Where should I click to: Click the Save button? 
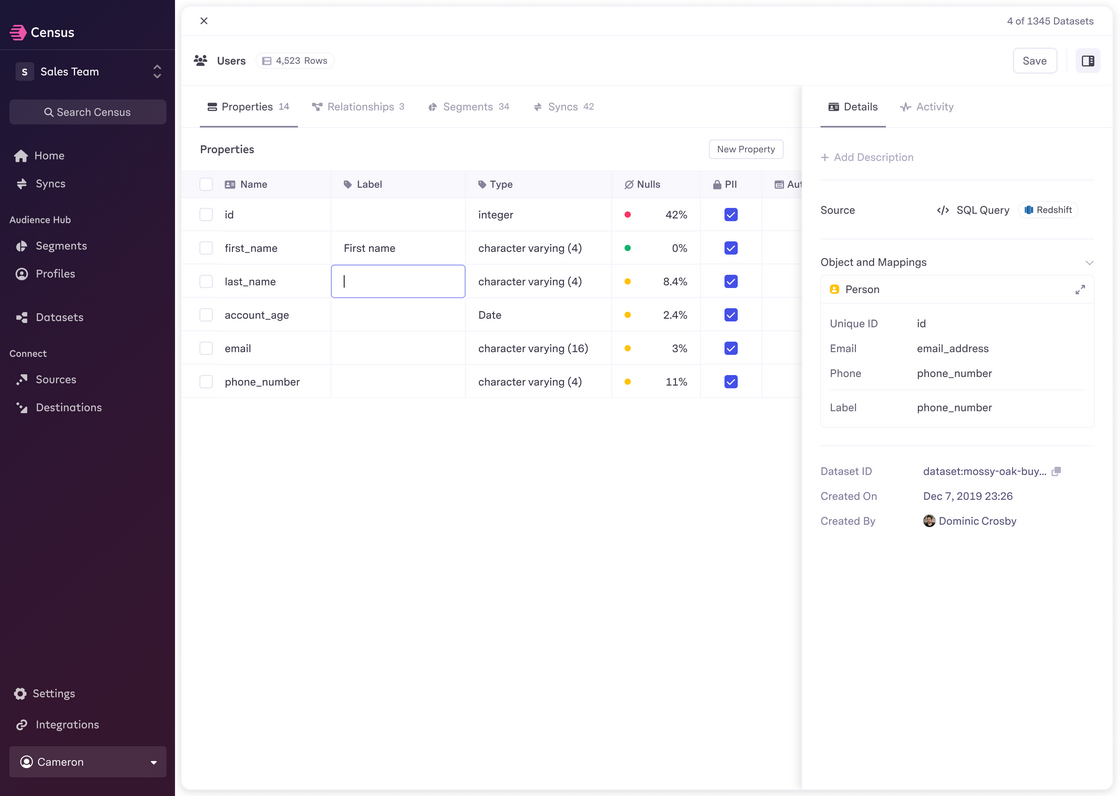1034,61
